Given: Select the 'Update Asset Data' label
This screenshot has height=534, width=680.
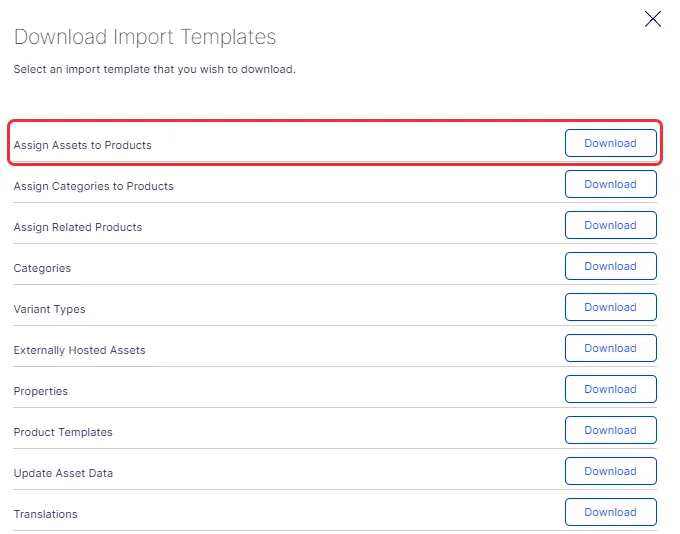Looking at the screenshot, I should [63, 473].
